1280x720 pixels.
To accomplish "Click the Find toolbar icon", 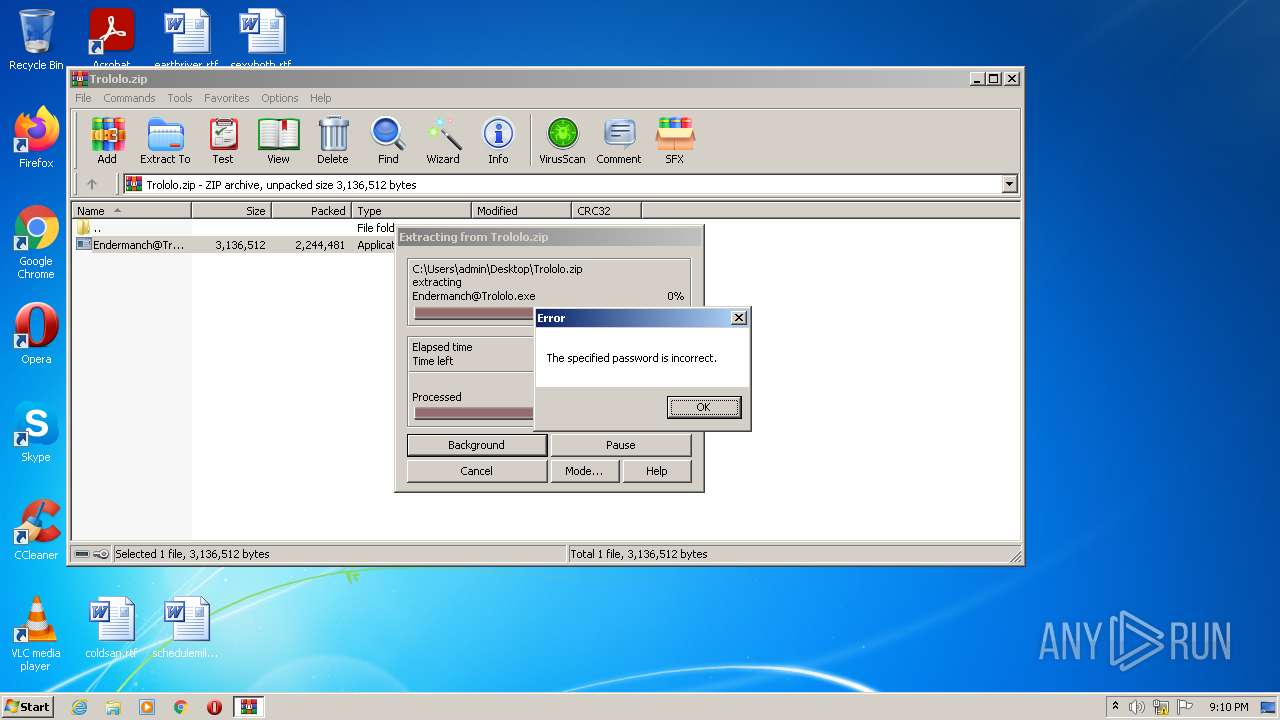I will 388,141.
